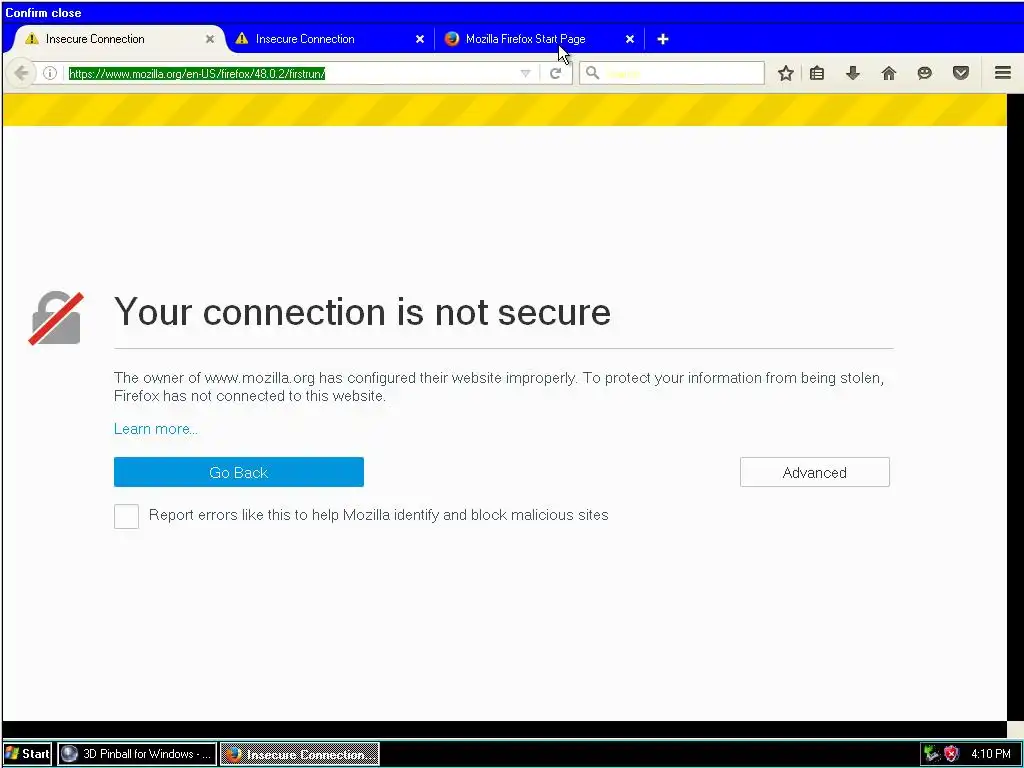Switch to second Insecure Connection tab
This screenshot has width=1024, height=768.
tap(330, 39)
